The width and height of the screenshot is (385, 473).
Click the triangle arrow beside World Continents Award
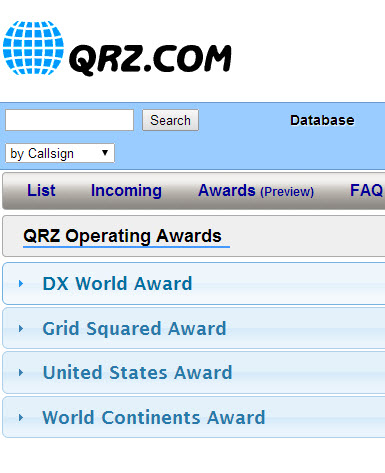(21, 417)
